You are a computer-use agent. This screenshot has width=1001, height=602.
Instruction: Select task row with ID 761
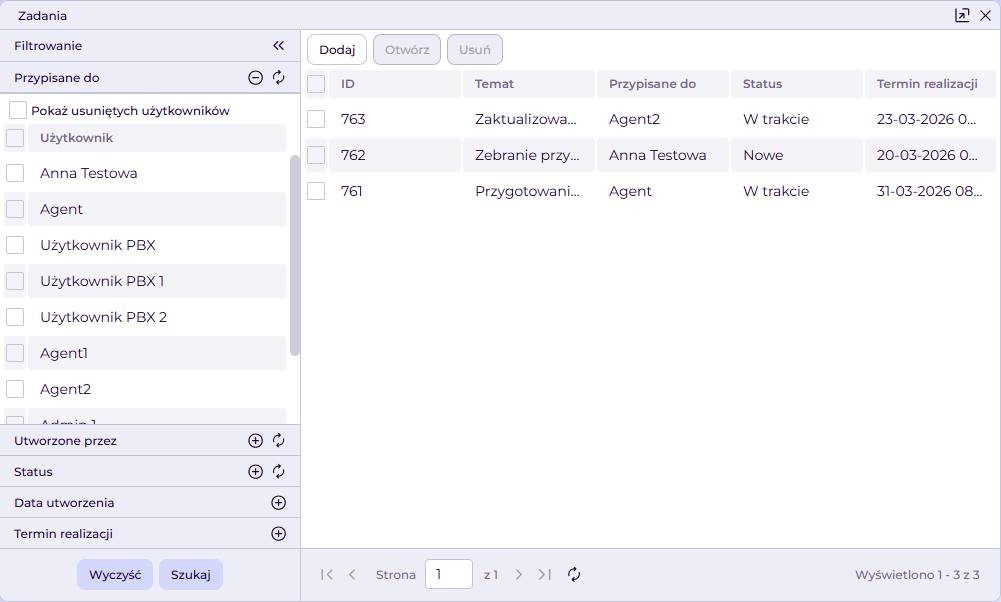click(x=650, y=191)
